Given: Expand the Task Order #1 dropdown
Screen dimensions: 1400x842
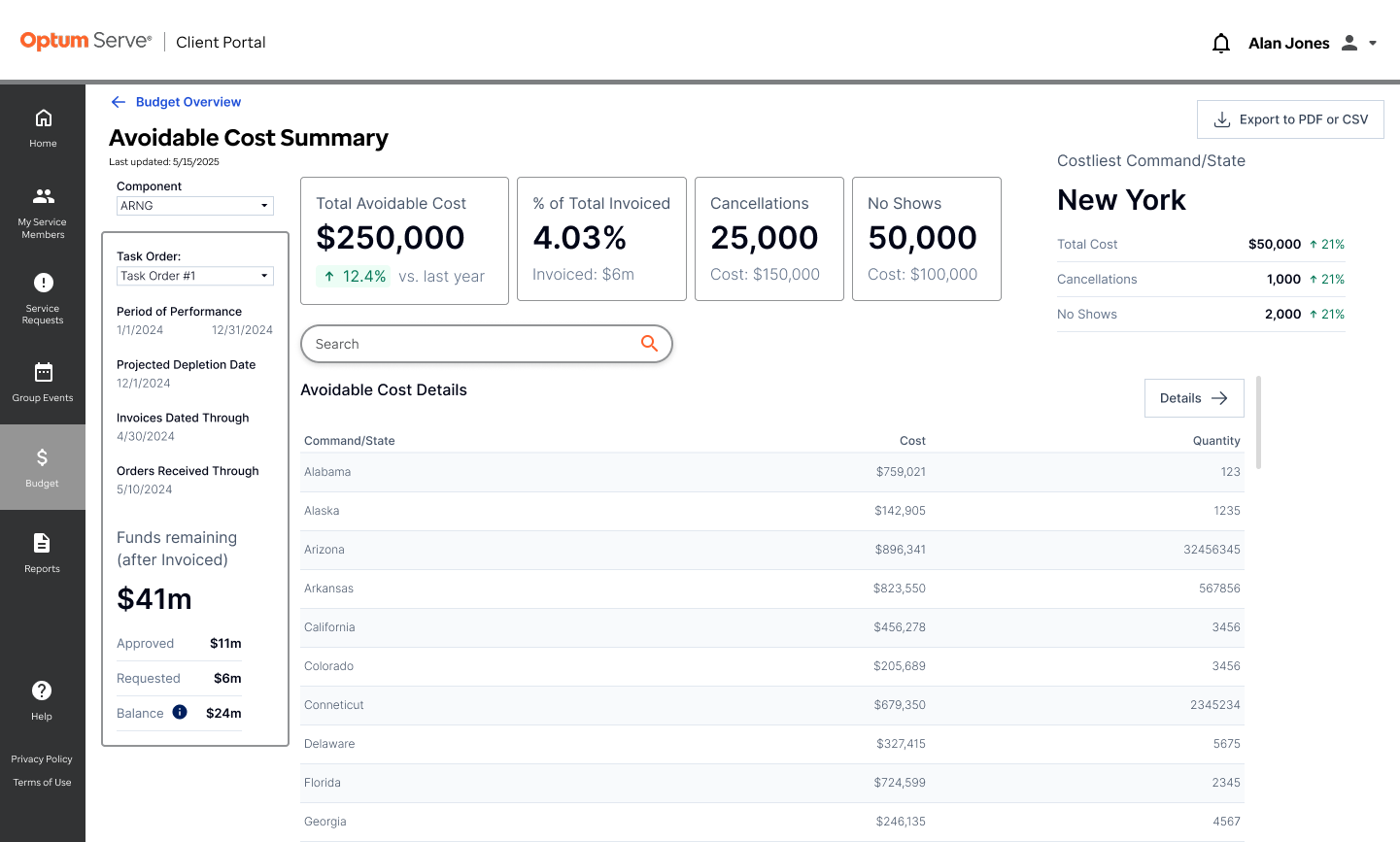Looking at the screenshot, I should tap(195, 276).
